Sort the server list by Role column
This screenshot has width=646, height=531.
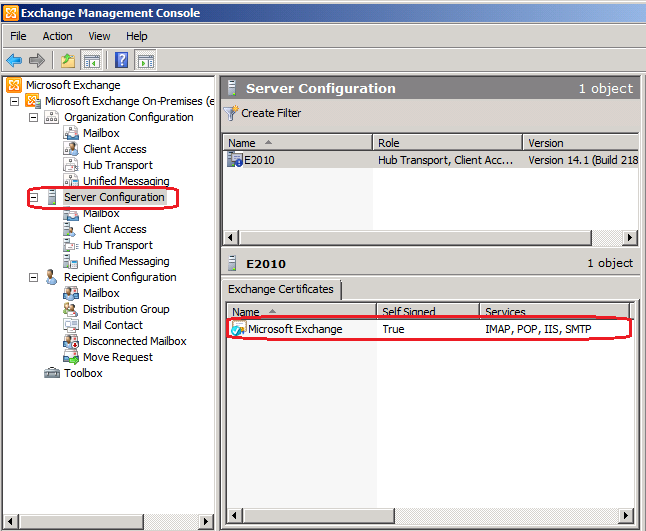tap(447, 143)
